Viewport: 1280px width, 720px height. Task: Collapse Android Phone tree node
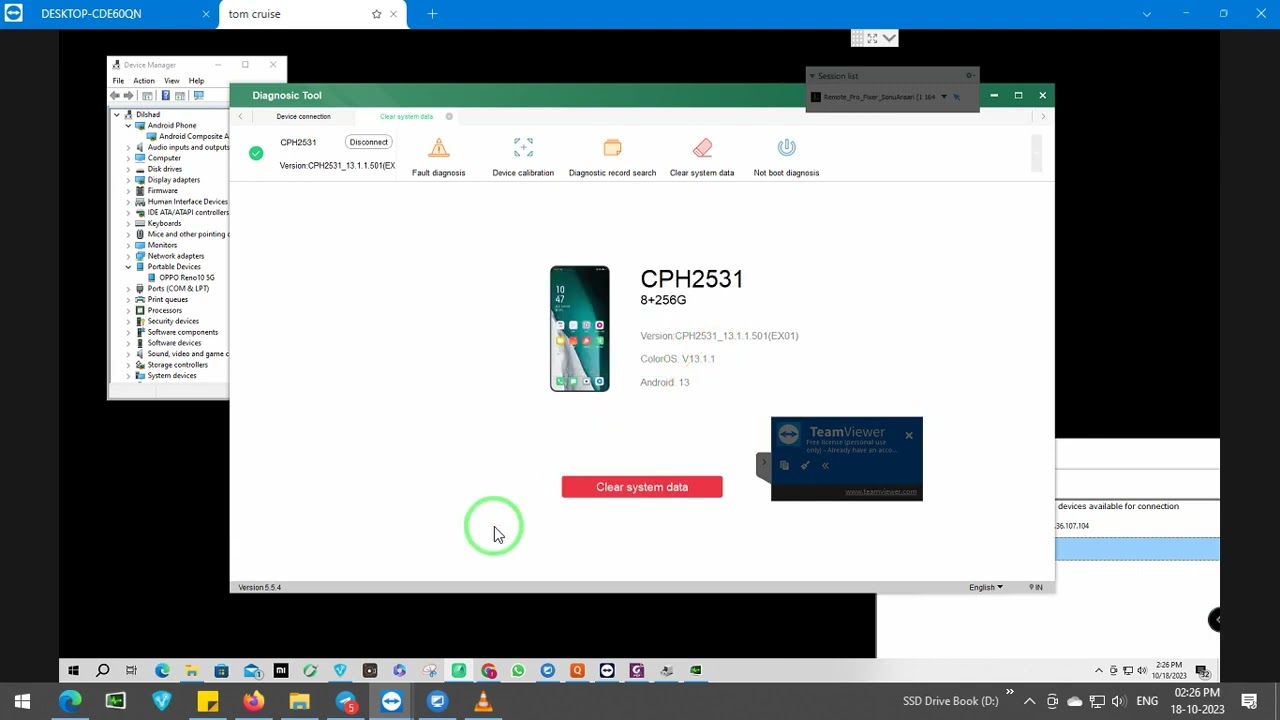pyautogui.click(x=128, y=125)
